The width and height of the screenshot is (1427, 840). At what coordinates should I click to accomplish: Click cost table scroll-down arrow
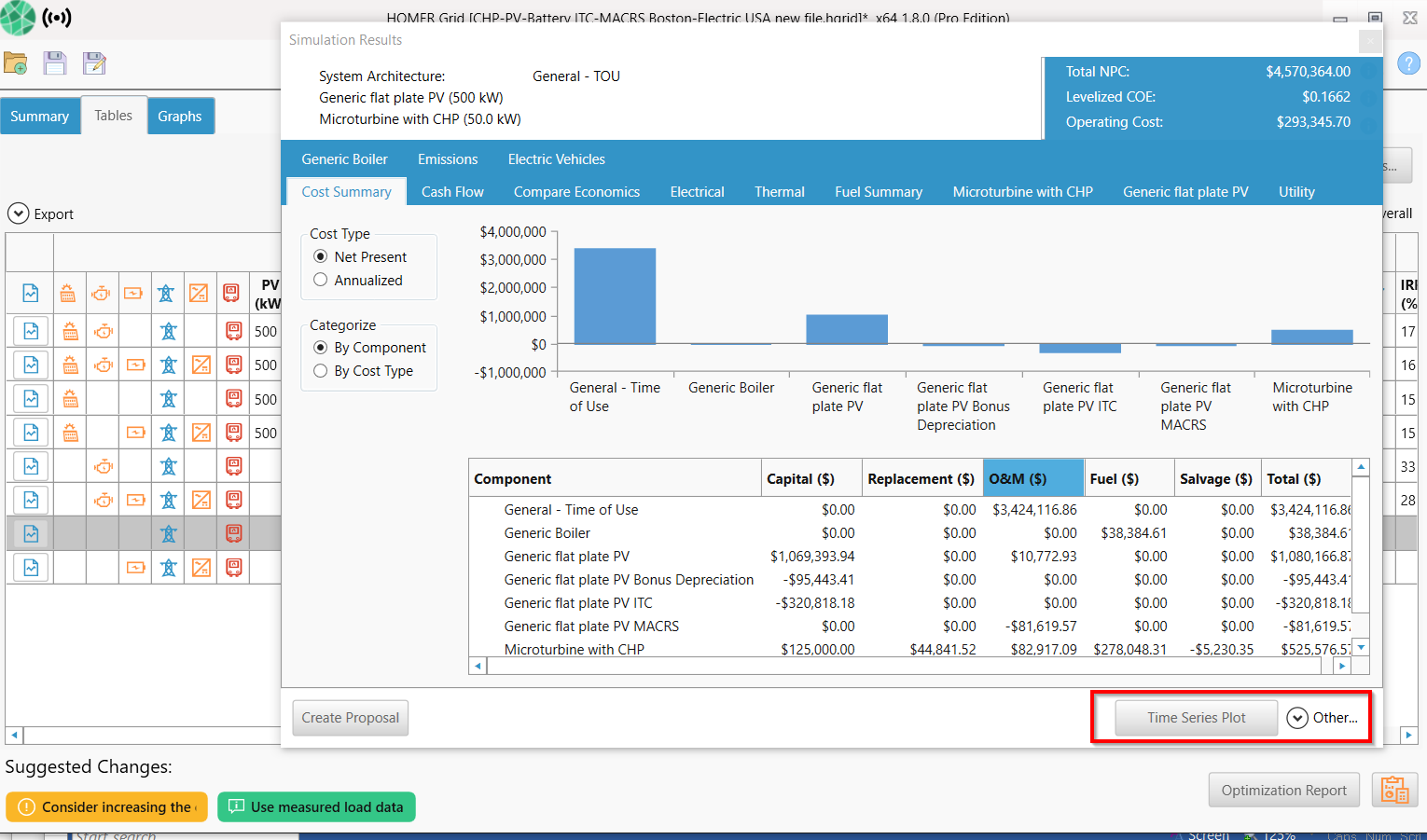point(1361,647)
